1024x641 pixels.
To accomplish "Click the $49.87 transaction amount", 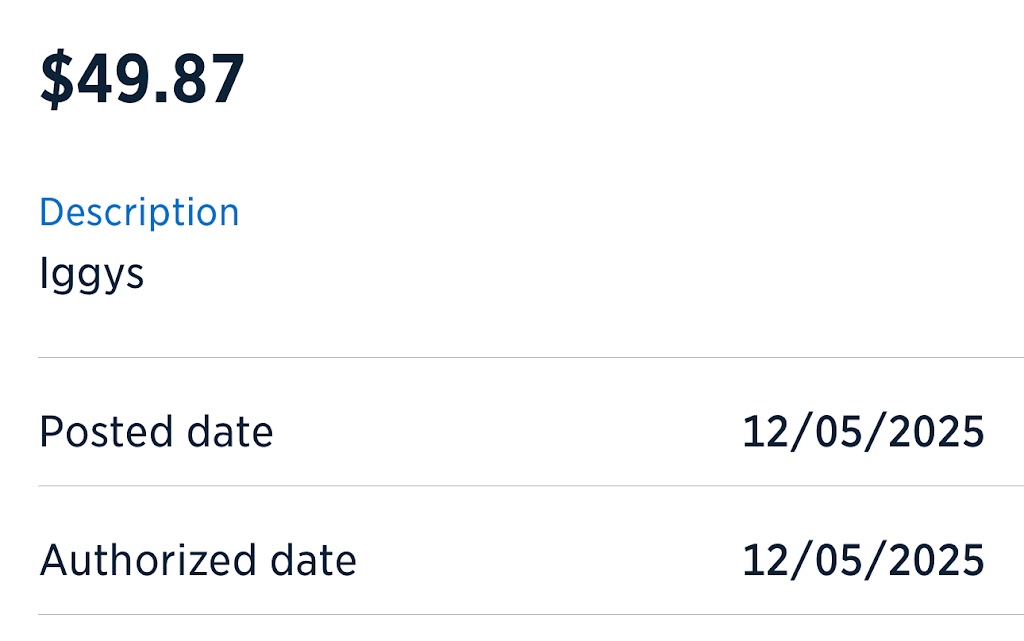I will pyautogui.click(x=142, y=79).
